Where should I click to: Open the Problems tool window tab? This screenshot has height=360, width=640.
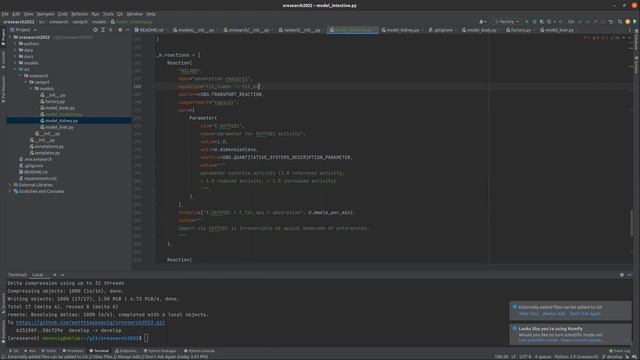73,351
